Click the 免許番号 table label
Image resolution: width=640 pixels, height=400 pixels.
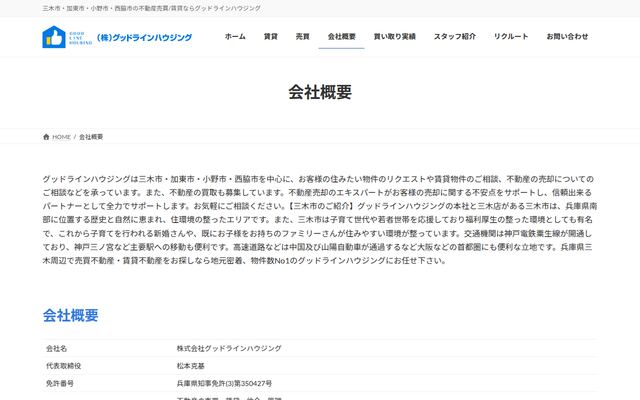60,383
